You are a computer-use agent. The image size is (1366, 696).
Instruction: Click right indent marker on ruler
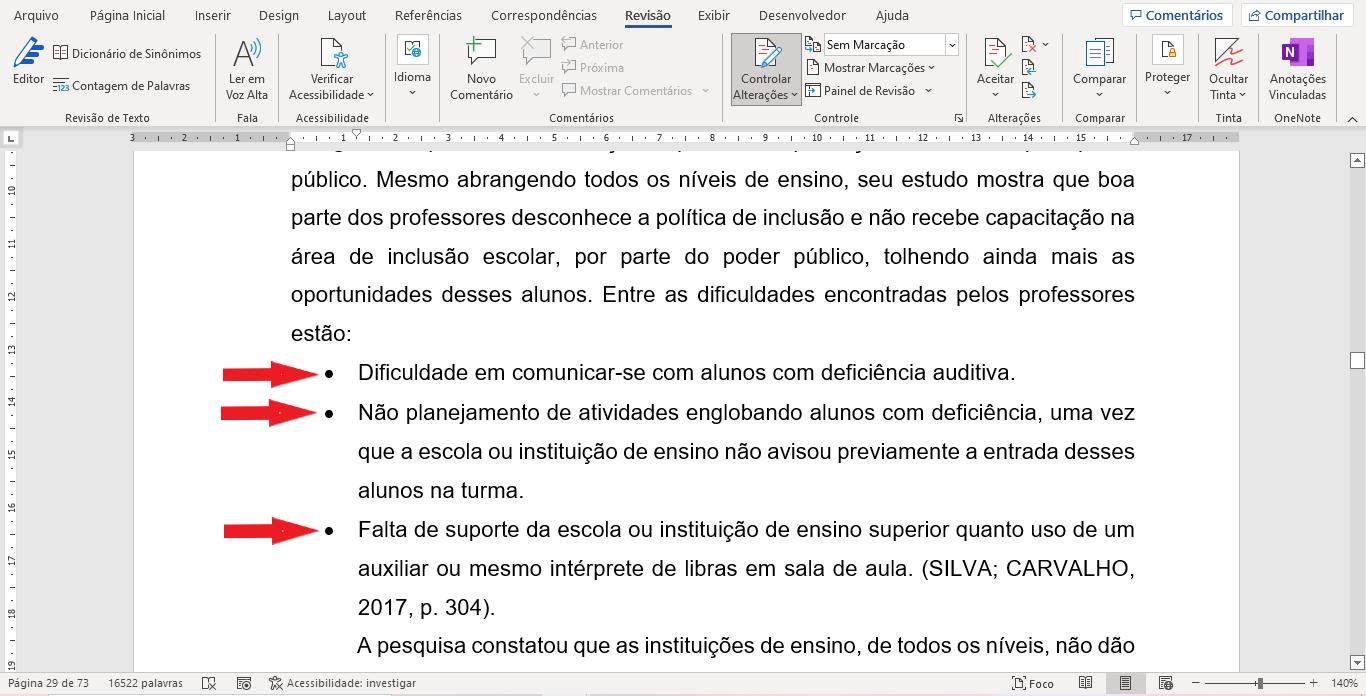coord(1135,142)
